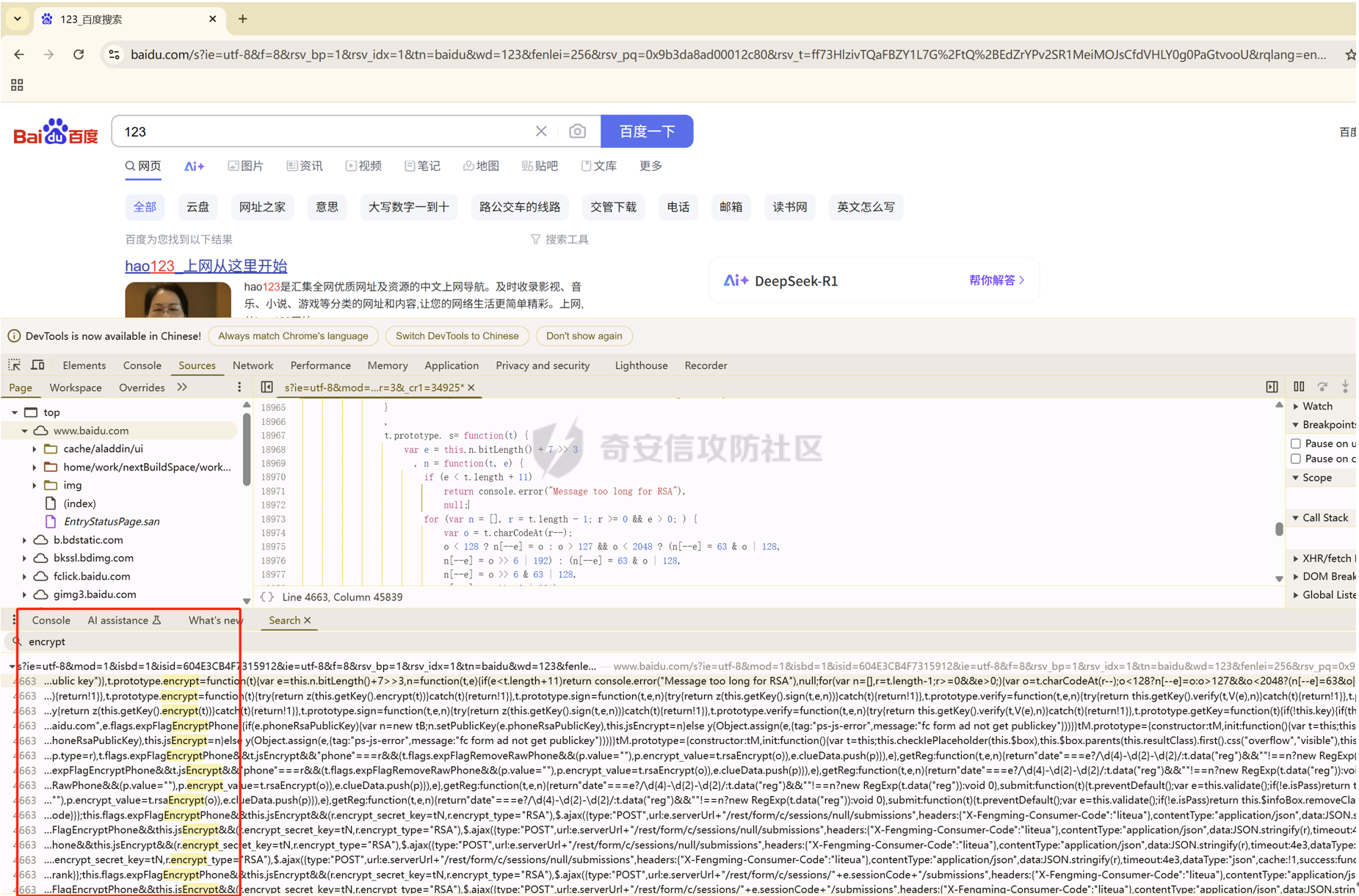Open the Sources sidebar three-dot menu
The width and height of the screenshot is (1359, 896).
pyautogui.click(x=239, y=387)
